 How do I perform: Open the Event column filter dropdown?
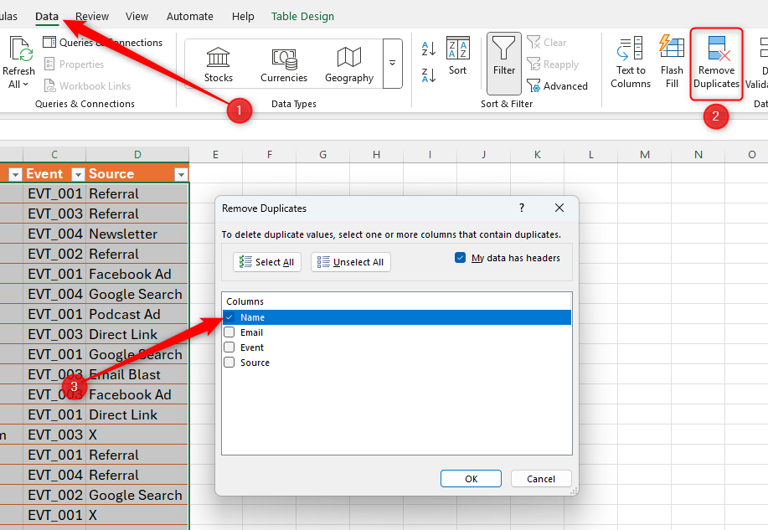[78, 174]
